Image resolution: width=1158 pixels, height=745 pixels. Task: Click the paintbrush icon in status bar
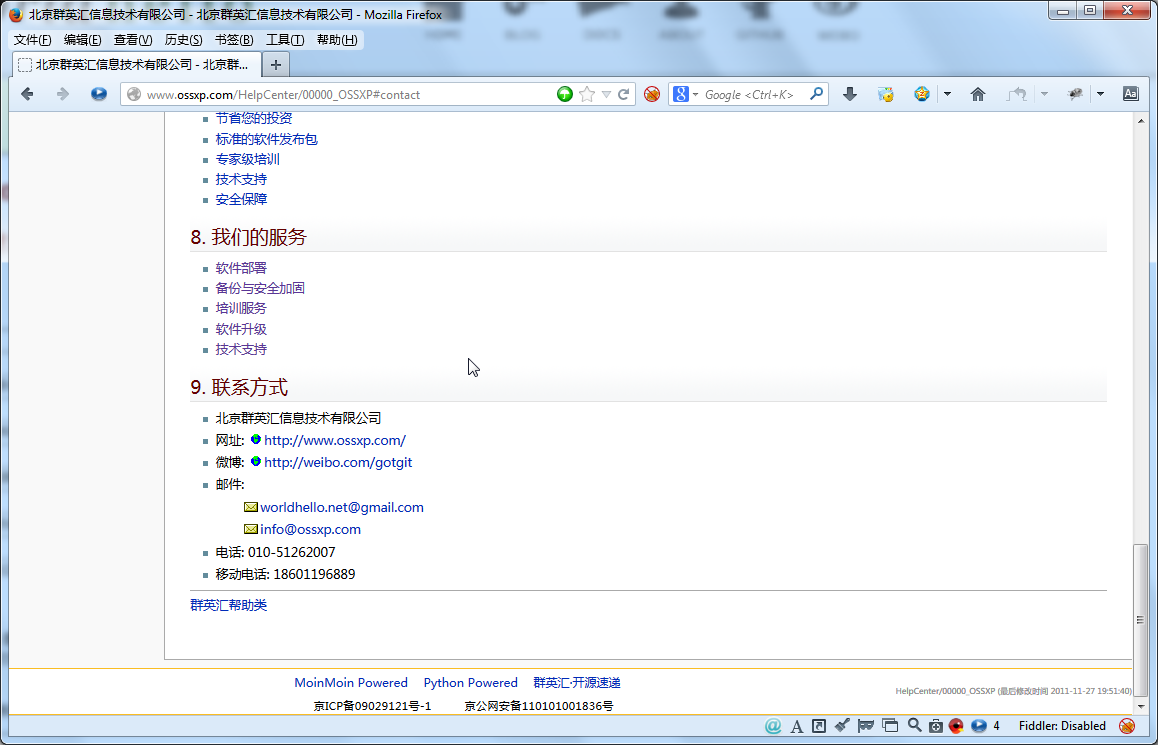coord(842,726)
